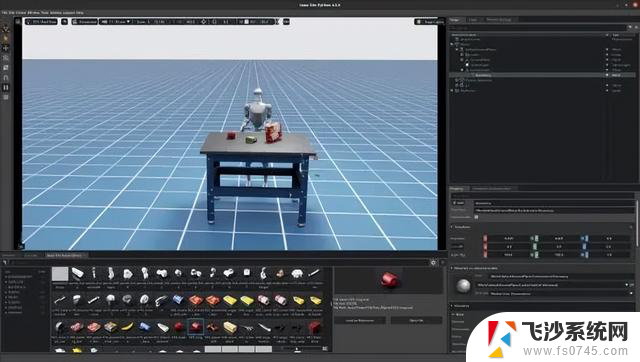The width and height of the screenshot is (640, 362).
Task: Click the Translate Y value field
Action: click(559, 238)
